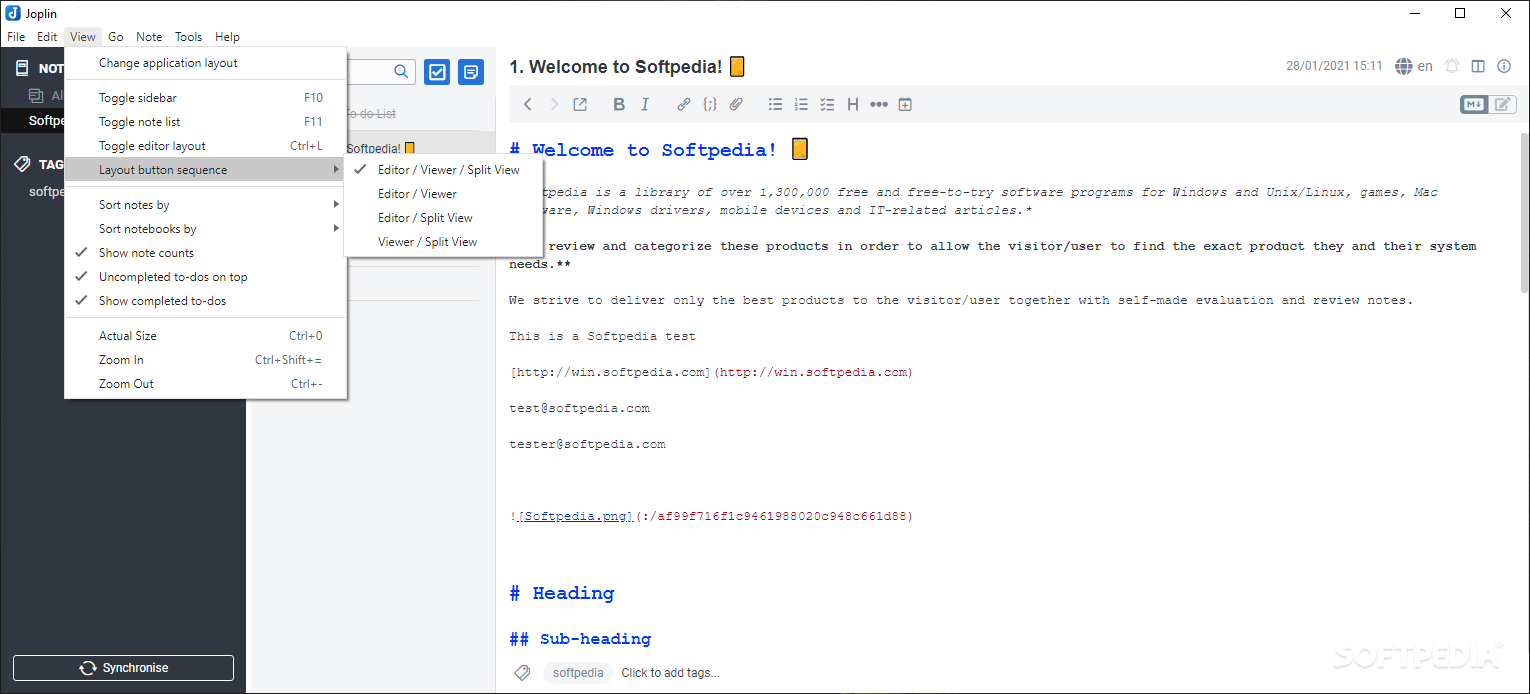Switch to rich text editor toggle
1530x694 pixels.
(x=1503, y=104)
